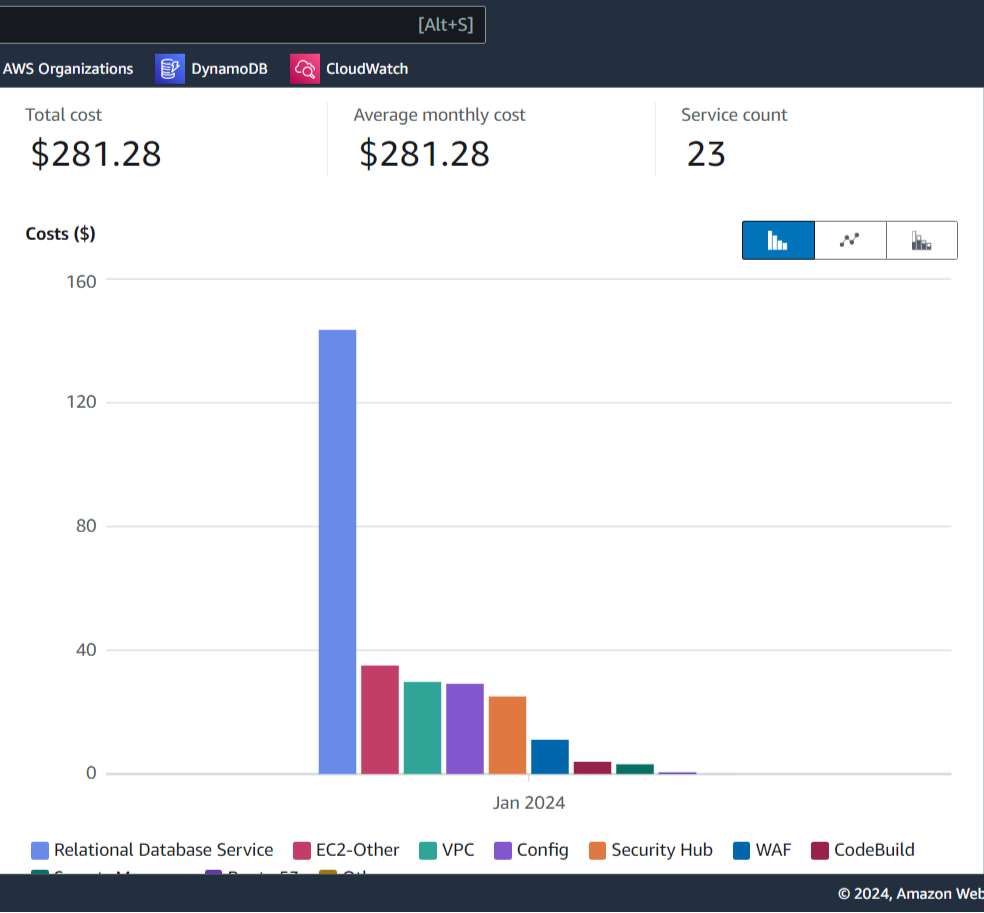
Task: Click the purple Config bar in chart
Action: (x=465, y=728)
